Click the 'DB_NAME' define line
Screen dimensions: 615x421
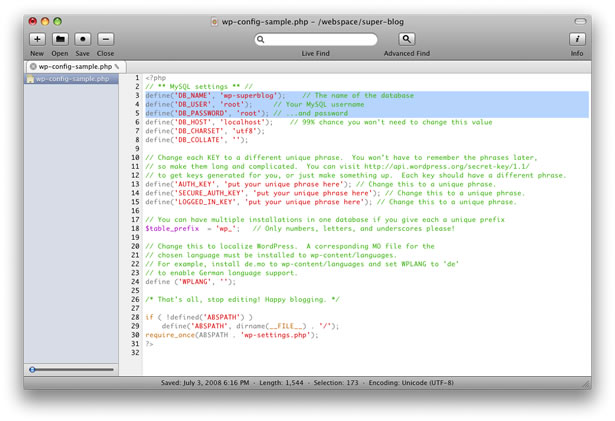pyautogui.click(x=279, y=95)
